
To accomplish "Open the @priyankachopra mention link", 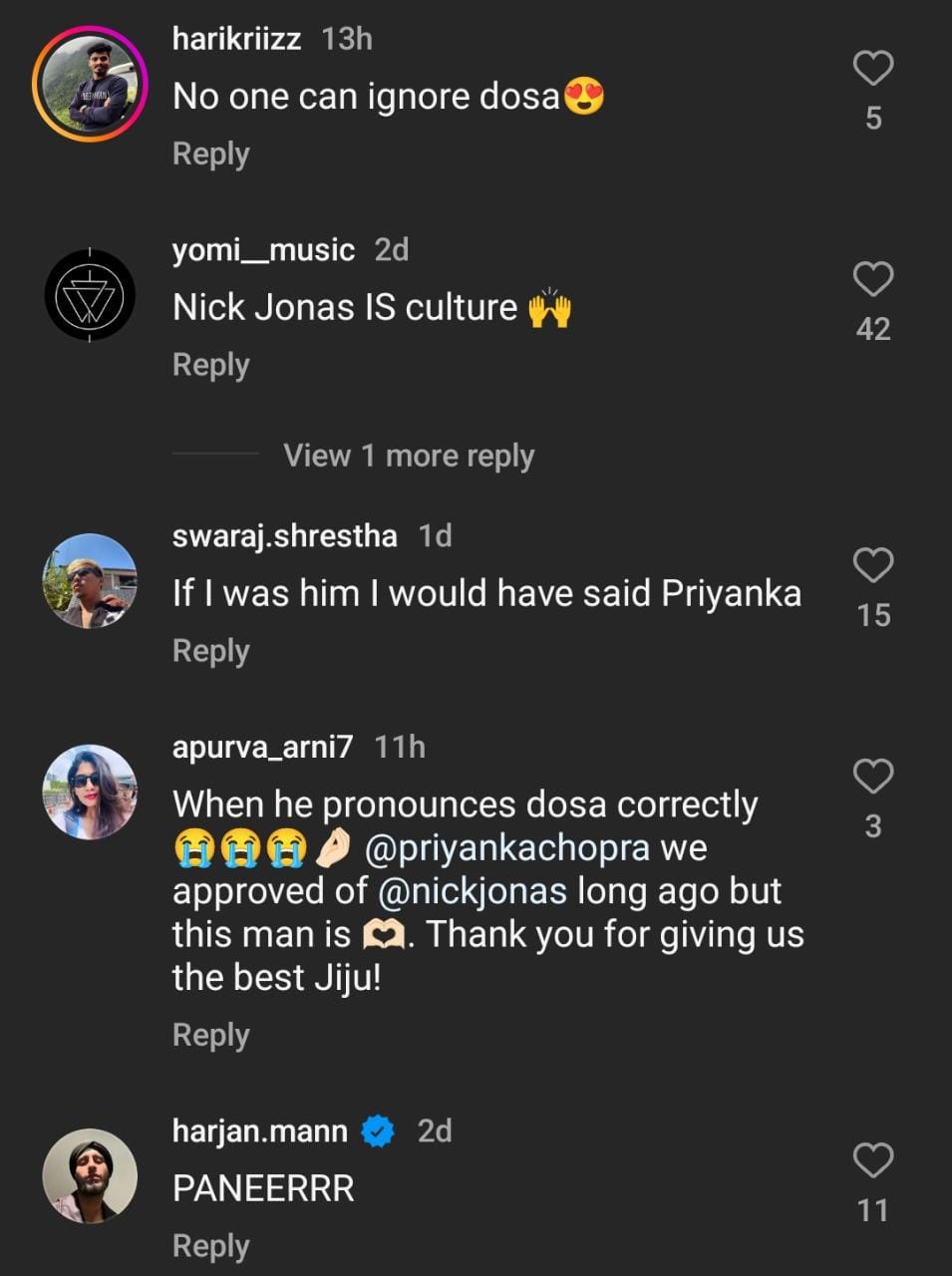I will 507,848.
